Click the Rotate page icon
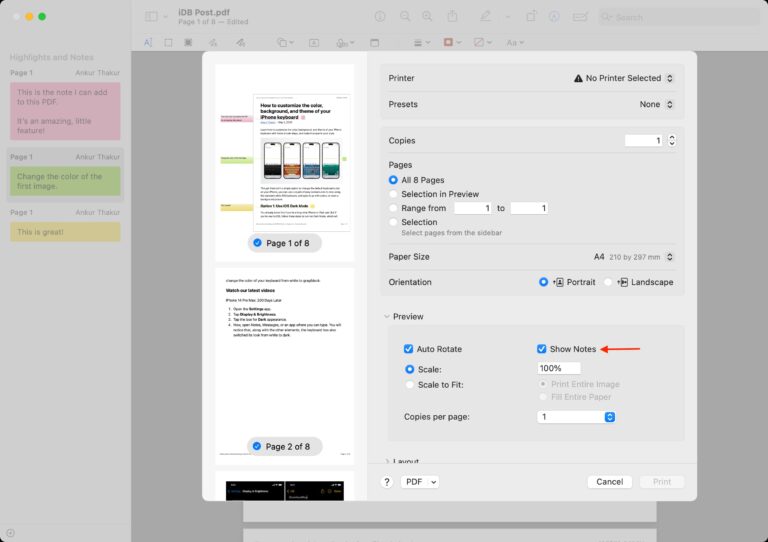Screen dimensions: 768x542 (531, 17)
